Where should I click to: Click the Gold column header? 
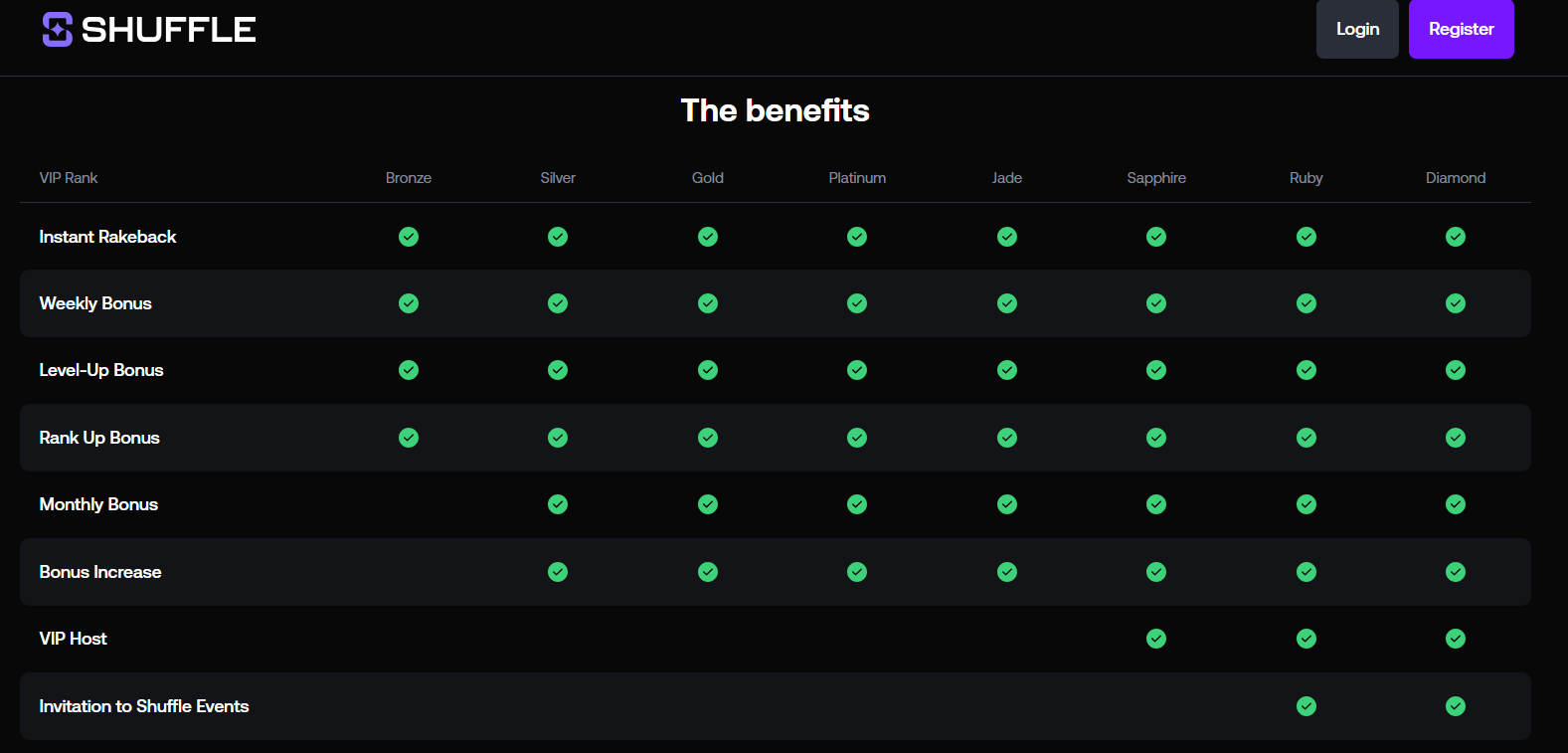(x=708, y=178)
